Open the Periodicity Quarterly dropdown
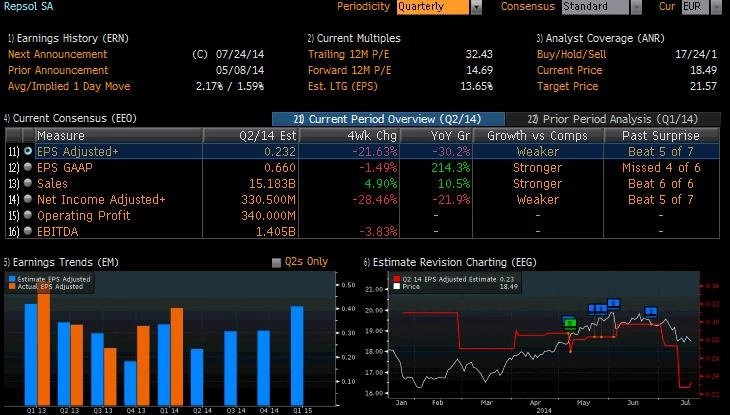The image size is (730, 415). (433, 7)
